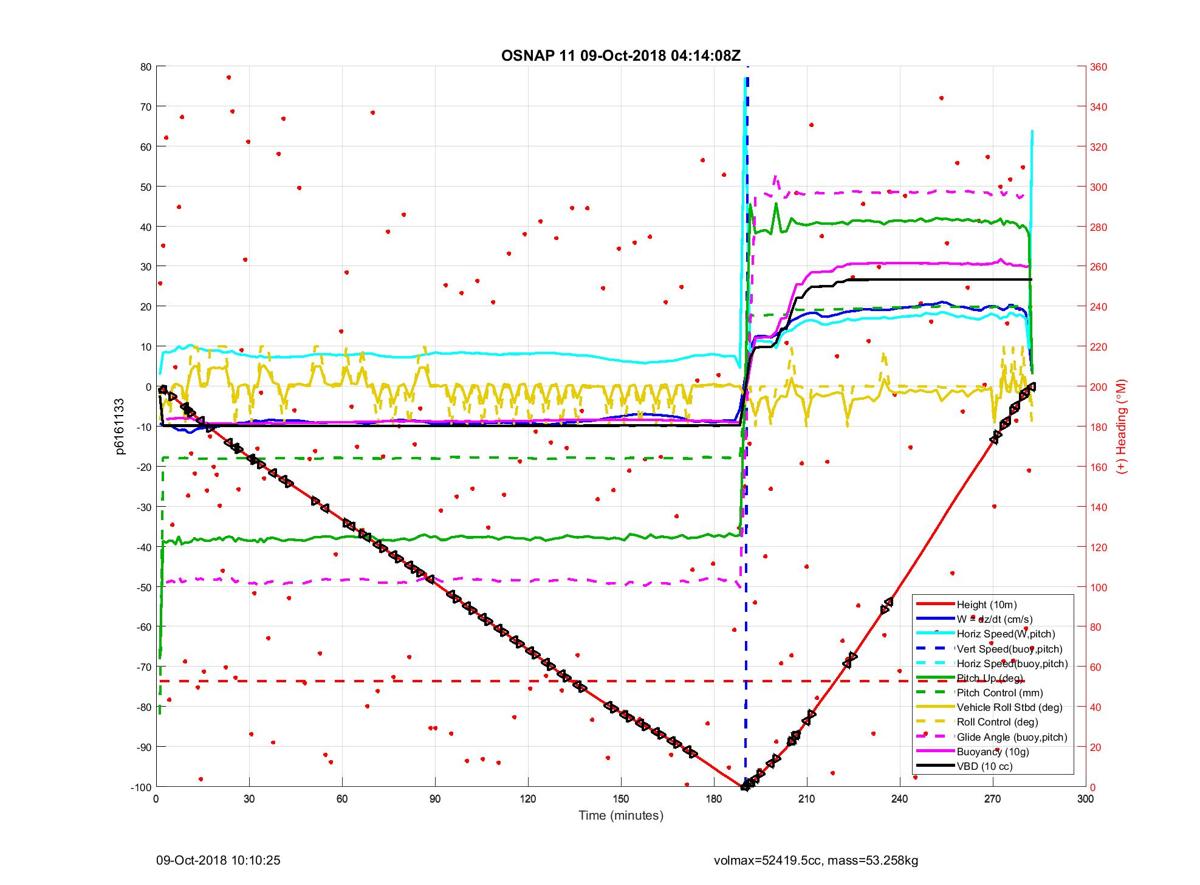
Task: Select the Time (minutes) axis label
Action: (621, 815)
